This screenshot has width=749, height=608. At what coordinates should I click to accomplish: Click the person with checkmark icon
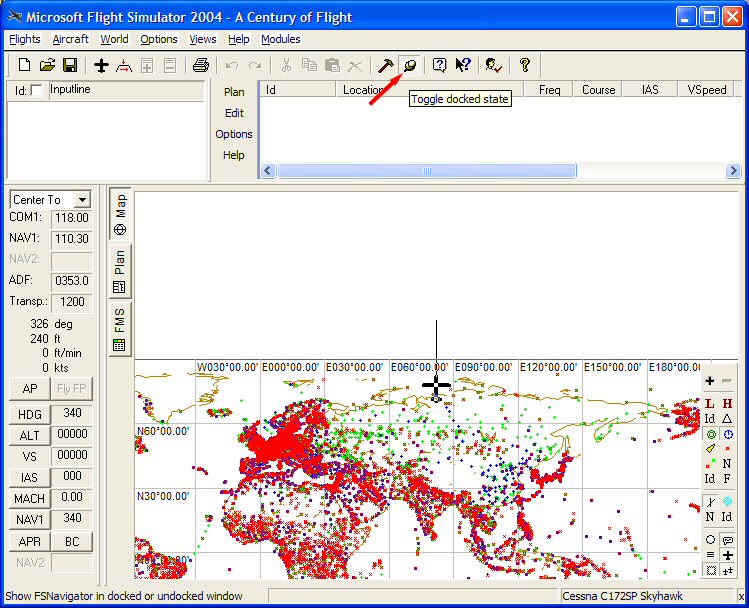[x=493, y=65]
